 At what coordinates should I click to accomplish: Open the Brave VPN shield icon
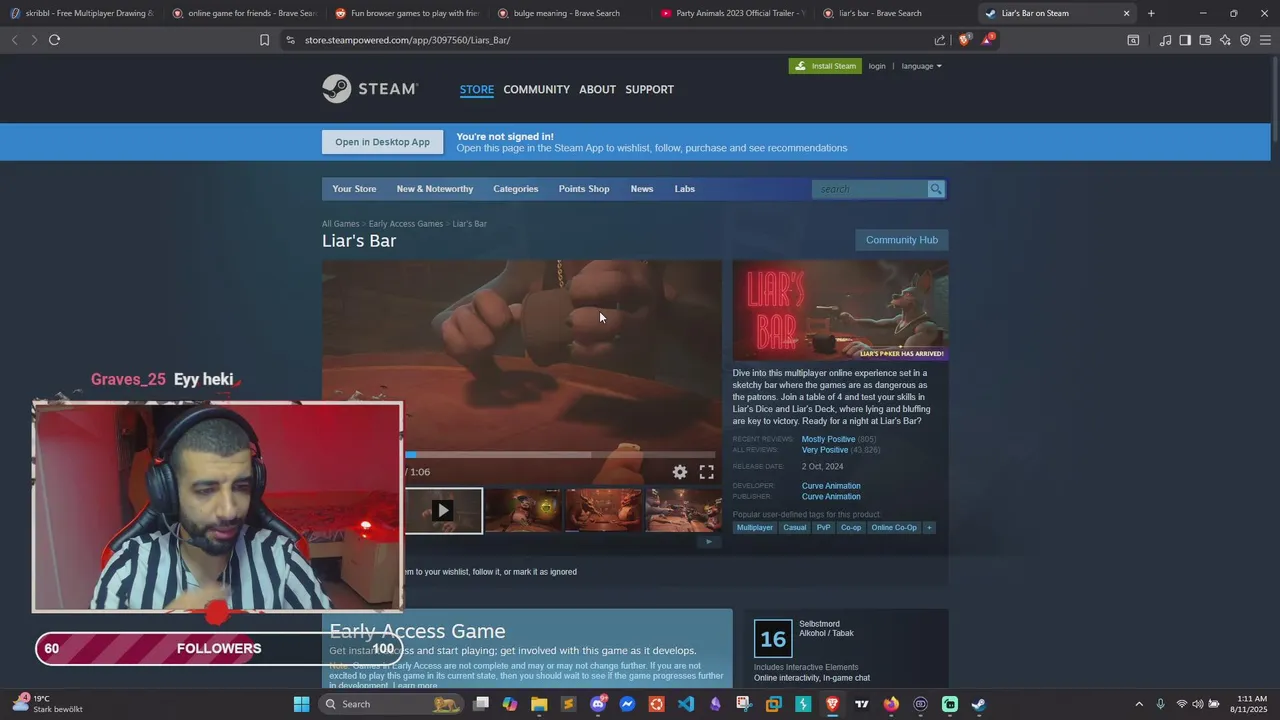click(x=1245, y=40)
